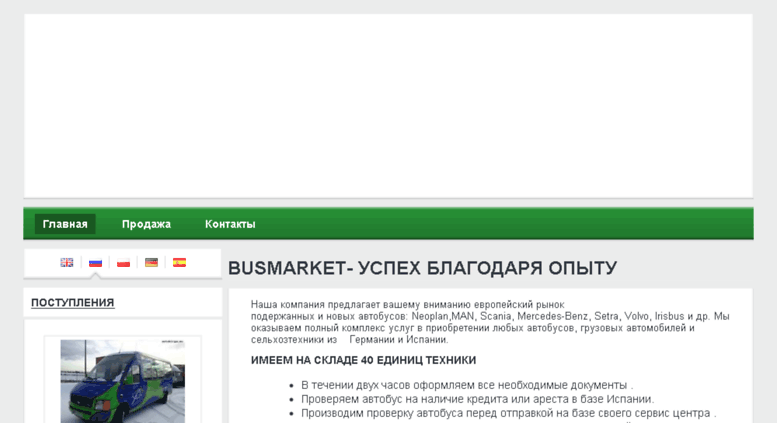Click the bullet about двух часов documents

tap(467, 385)
